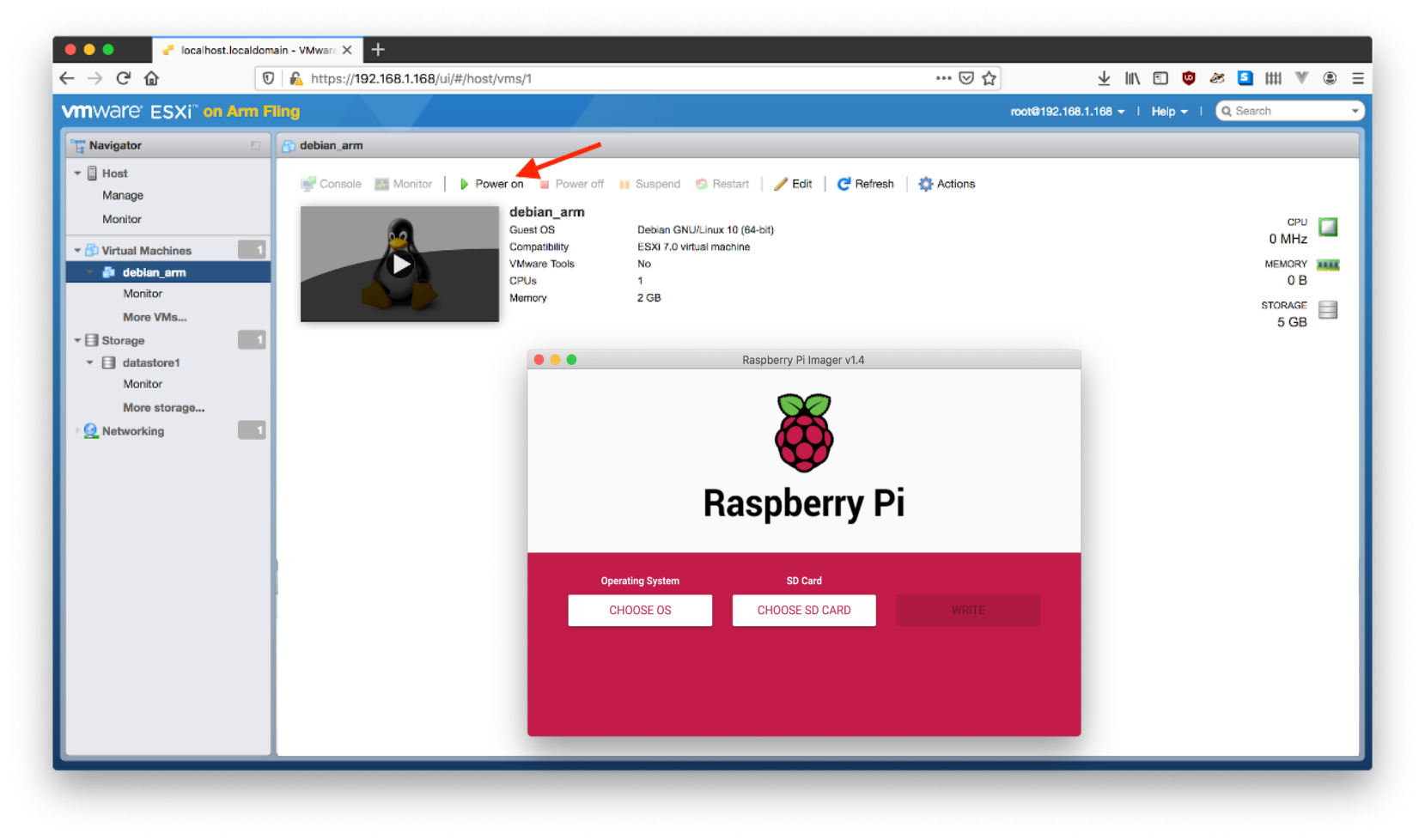Open the Firefox hamburger menu

point(1358,78)
